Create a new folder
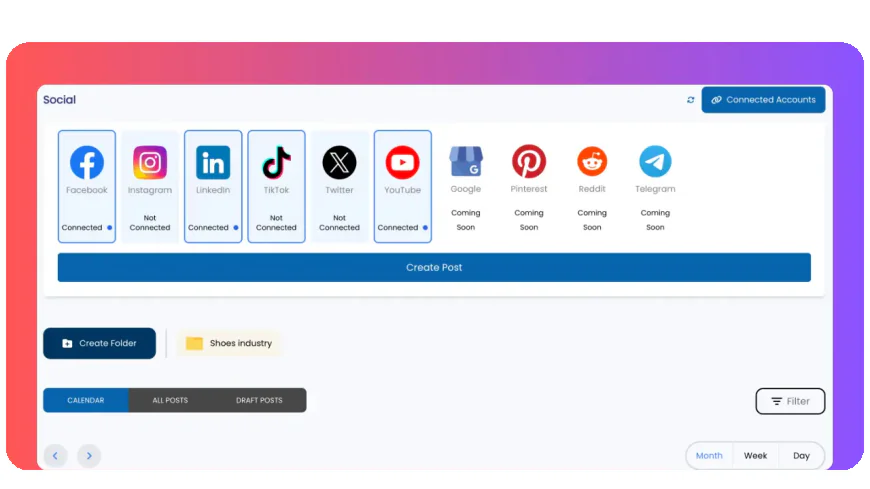The width and height of the screenshot is (870, 489). (99, 343)
